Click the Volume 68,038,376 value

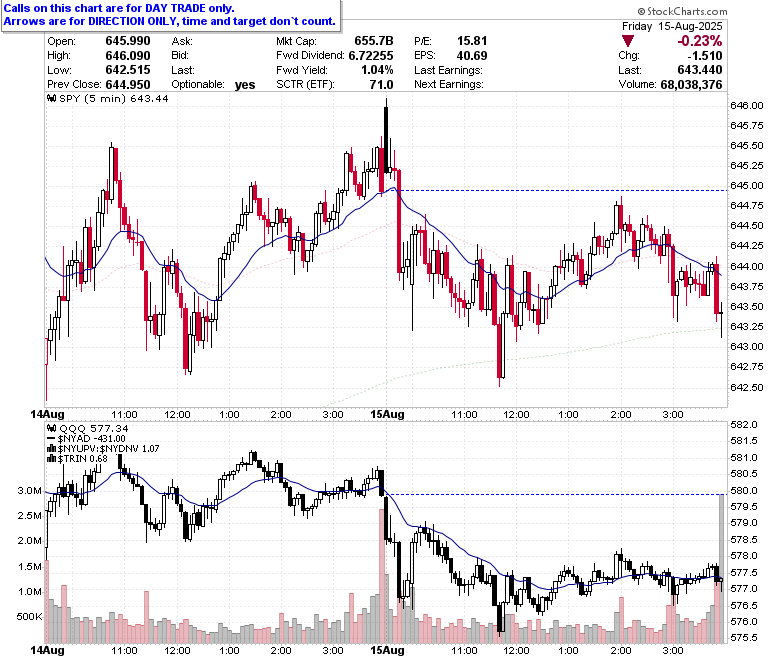(691, 85)
